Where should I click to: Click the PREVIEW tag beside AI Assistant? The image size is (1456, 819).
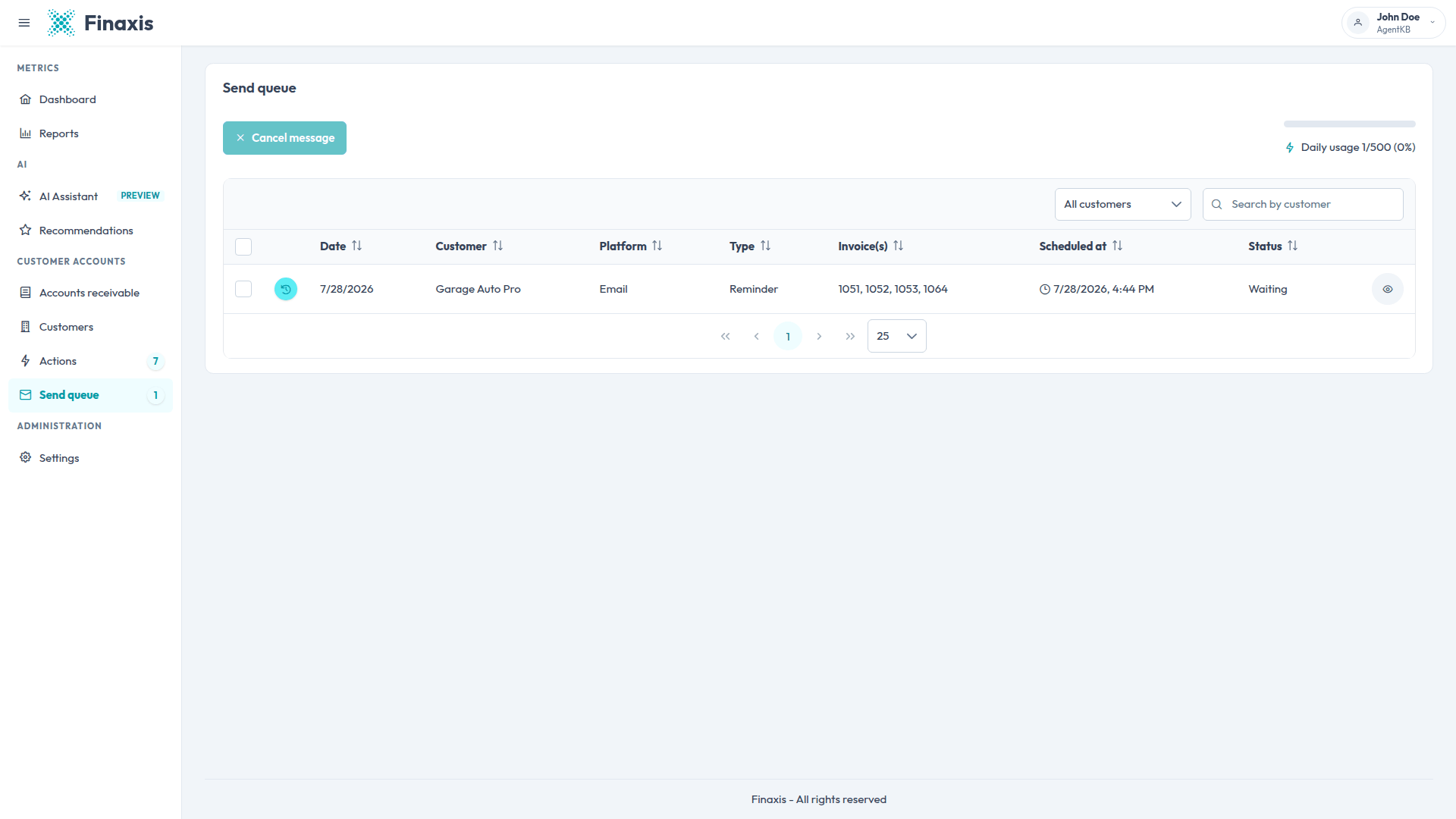click(140, 196)
